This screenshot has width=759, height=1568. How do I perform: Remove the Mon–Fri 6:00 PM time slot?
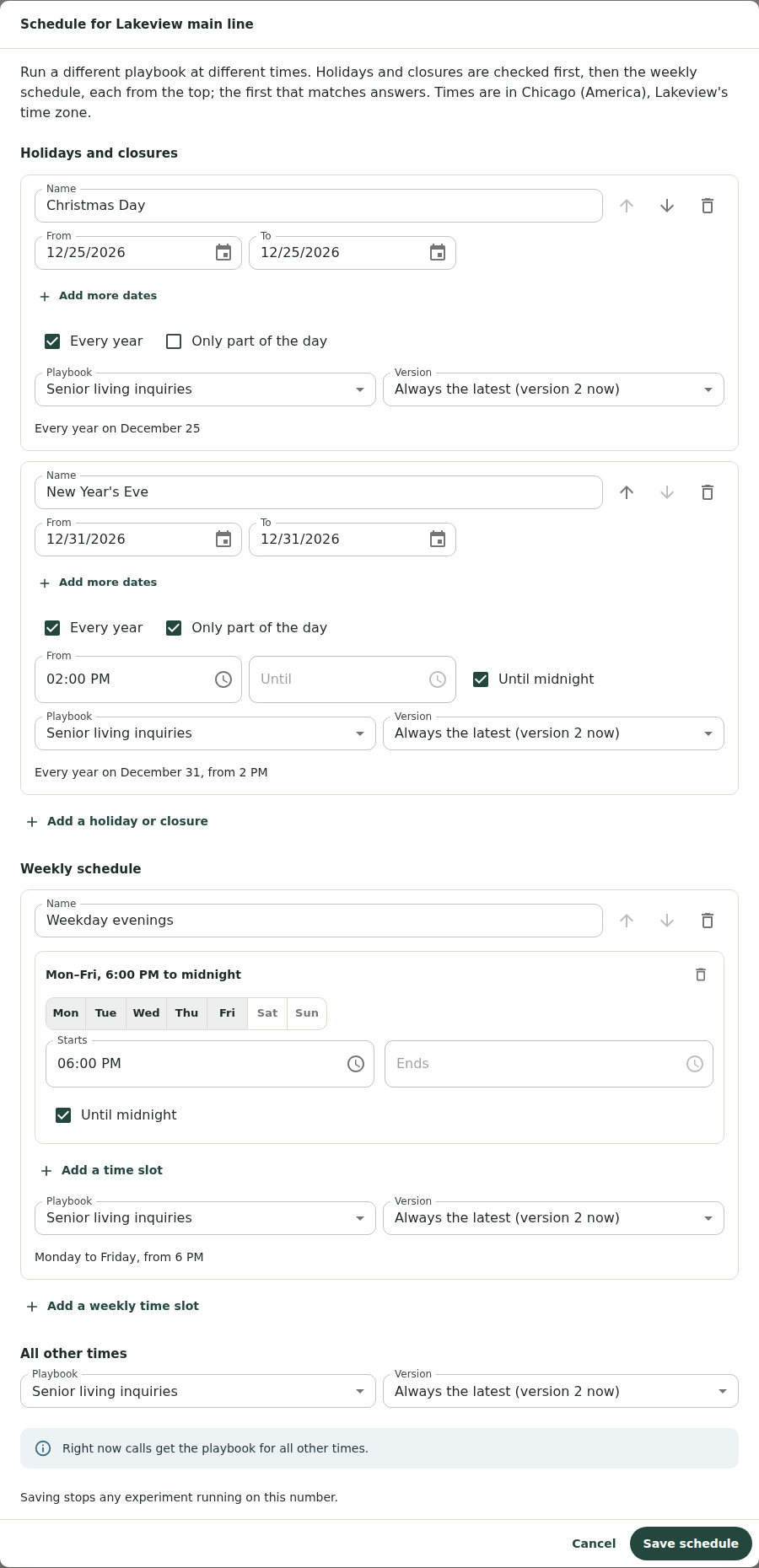coord(700,975)
